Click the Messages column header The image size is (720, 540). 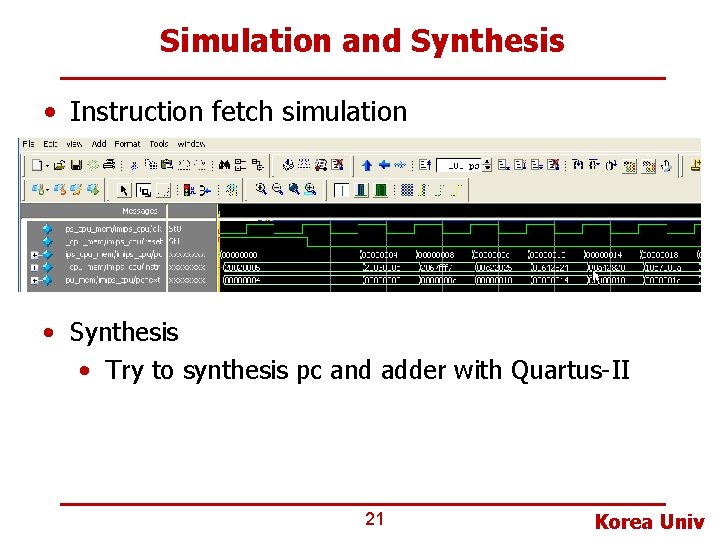click(139, 211)
